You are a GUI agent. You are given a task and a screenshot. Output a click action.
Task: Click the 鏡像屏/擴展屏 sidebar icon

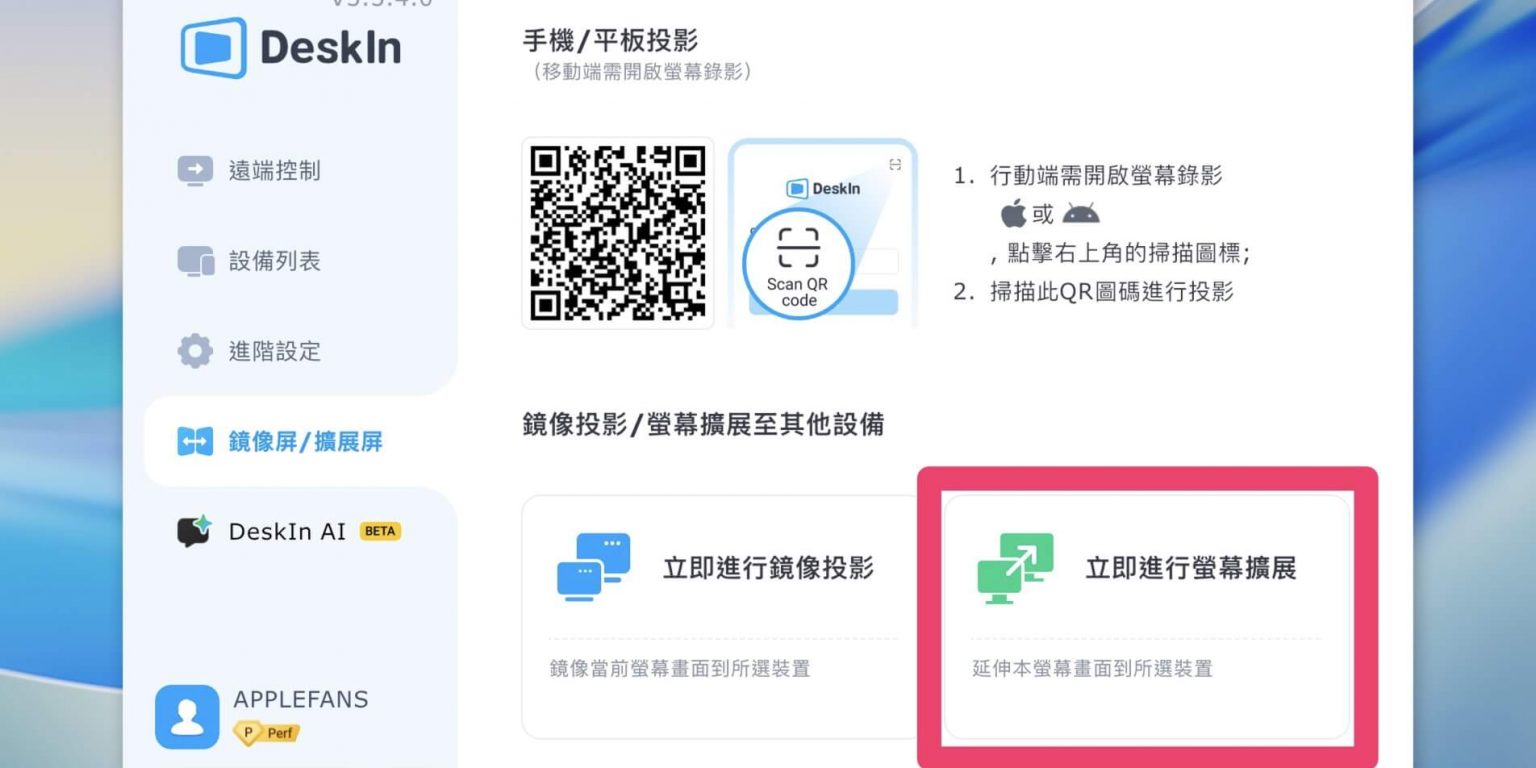coord(195,441)
